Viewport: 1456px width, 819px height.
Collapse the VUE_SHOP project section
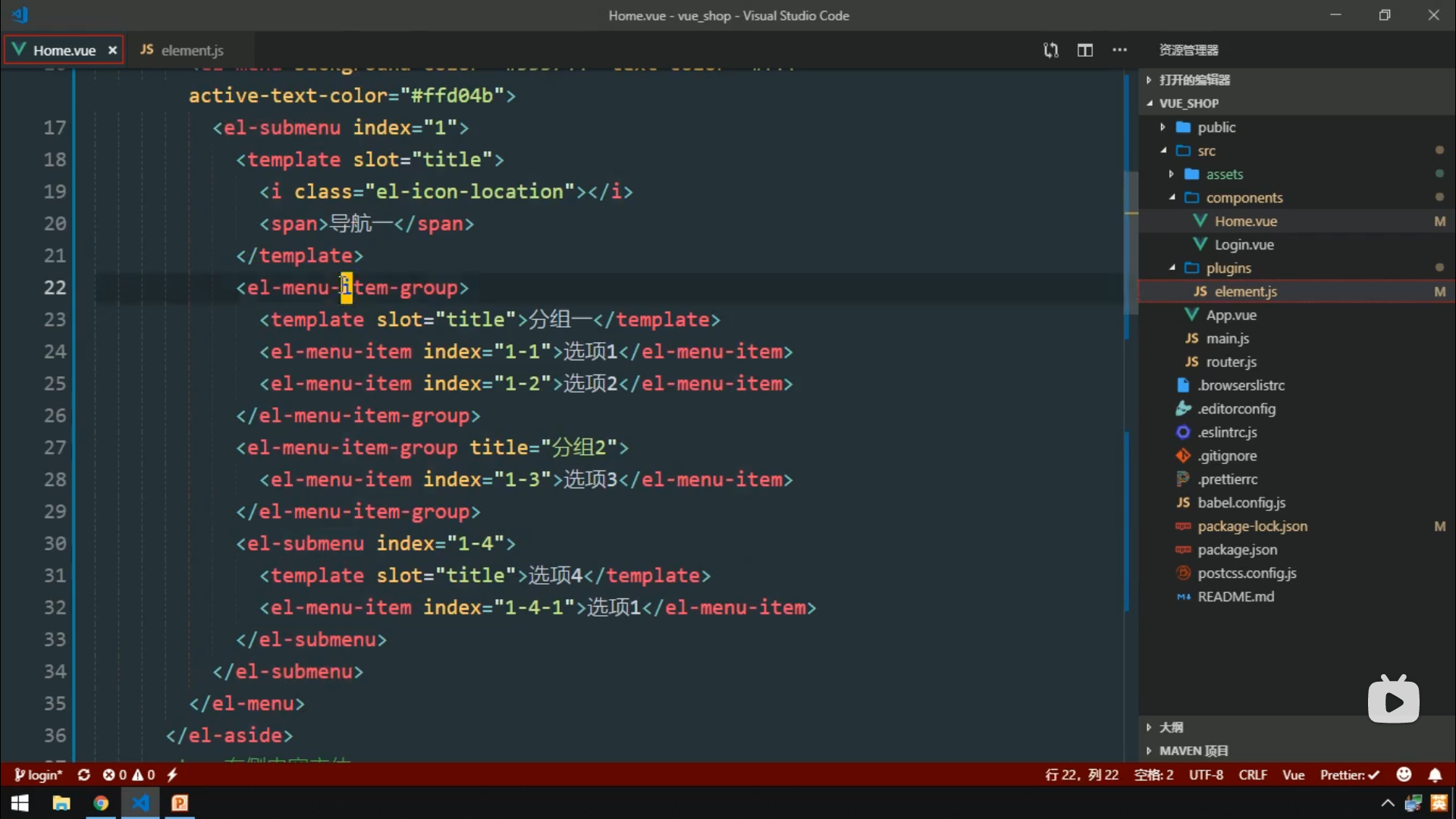click(1188, 103)
